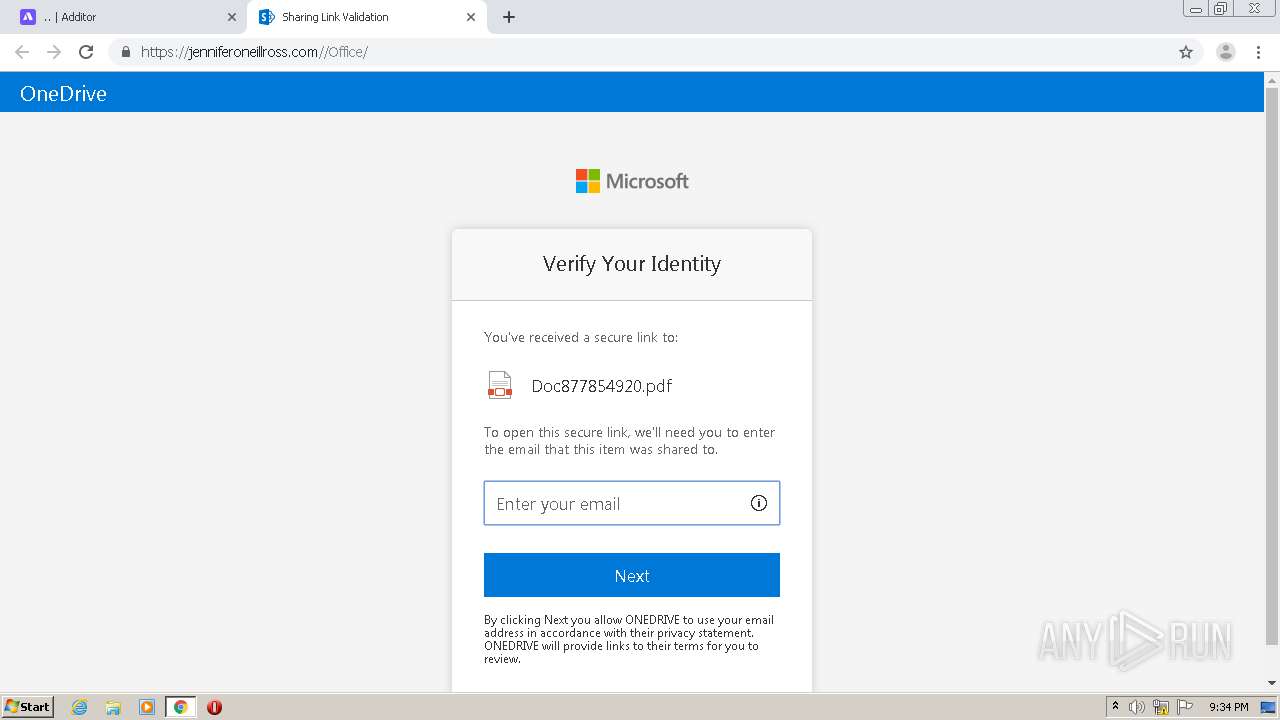Image resolution: width=1280 pixels, height=720 pixels.
Task: Click the Doc877854920.pdf file name
Action: click(602, 386)
